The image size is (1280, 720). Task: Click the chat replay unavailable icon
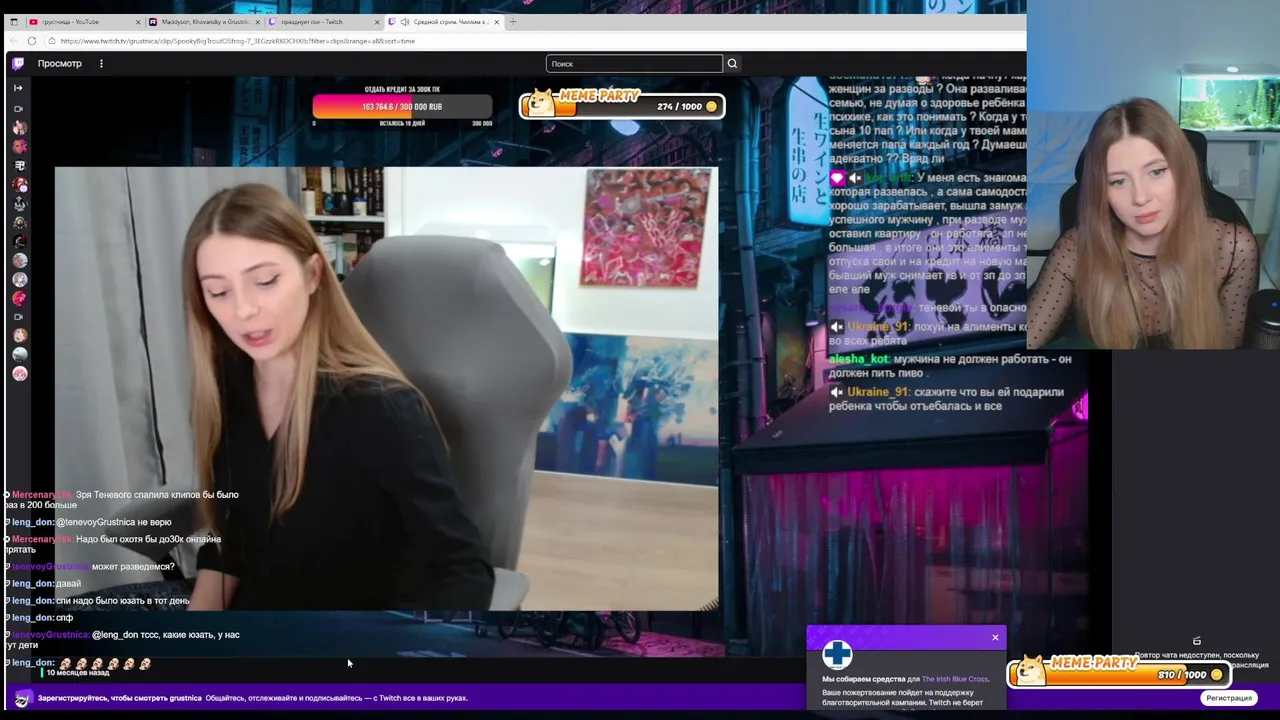point(1196,641)
